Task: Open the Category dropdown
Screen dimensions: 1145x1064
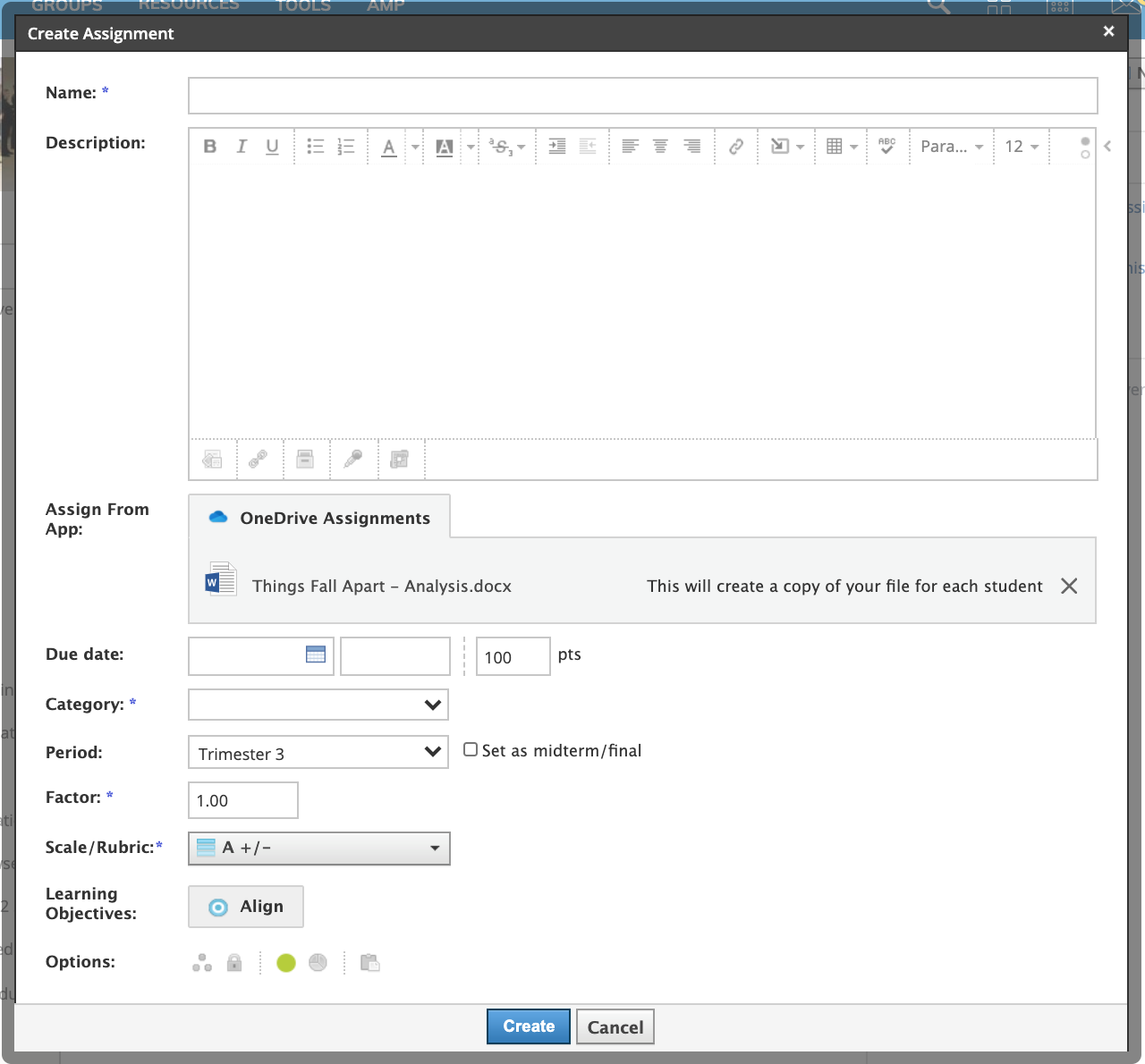Action: click(x=318, y=705)
